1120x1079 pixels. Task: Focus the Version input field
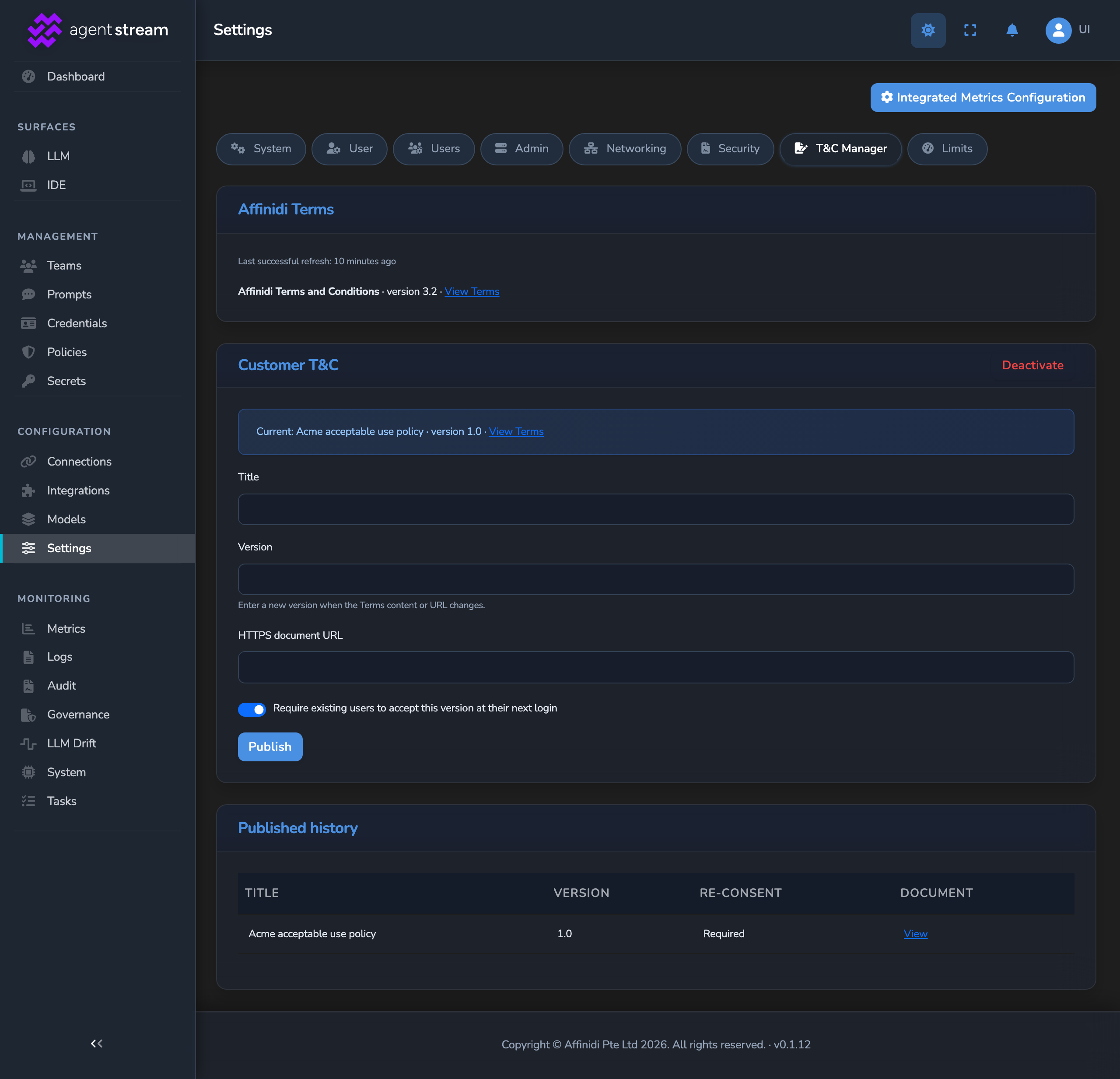[656, 579]
